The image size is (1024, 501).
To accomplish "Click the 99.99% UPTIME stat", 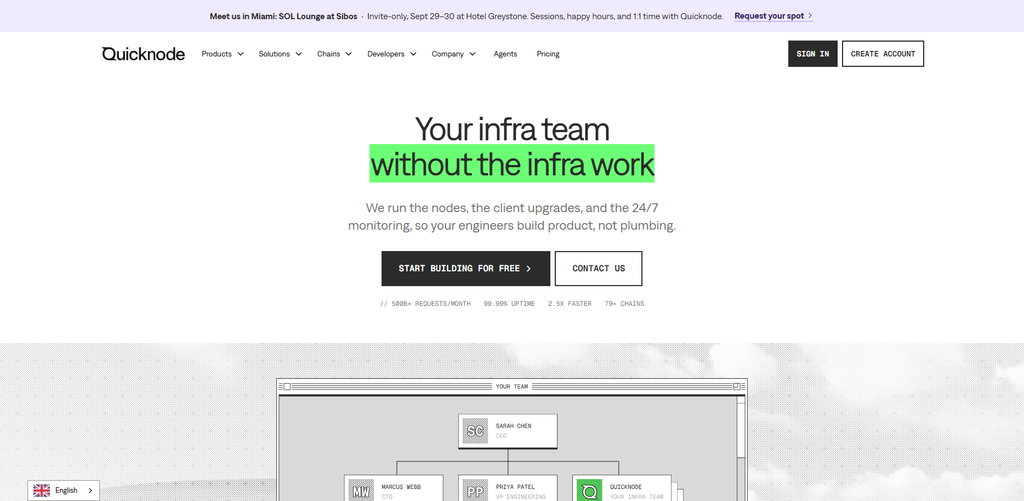I will point(509,304).
